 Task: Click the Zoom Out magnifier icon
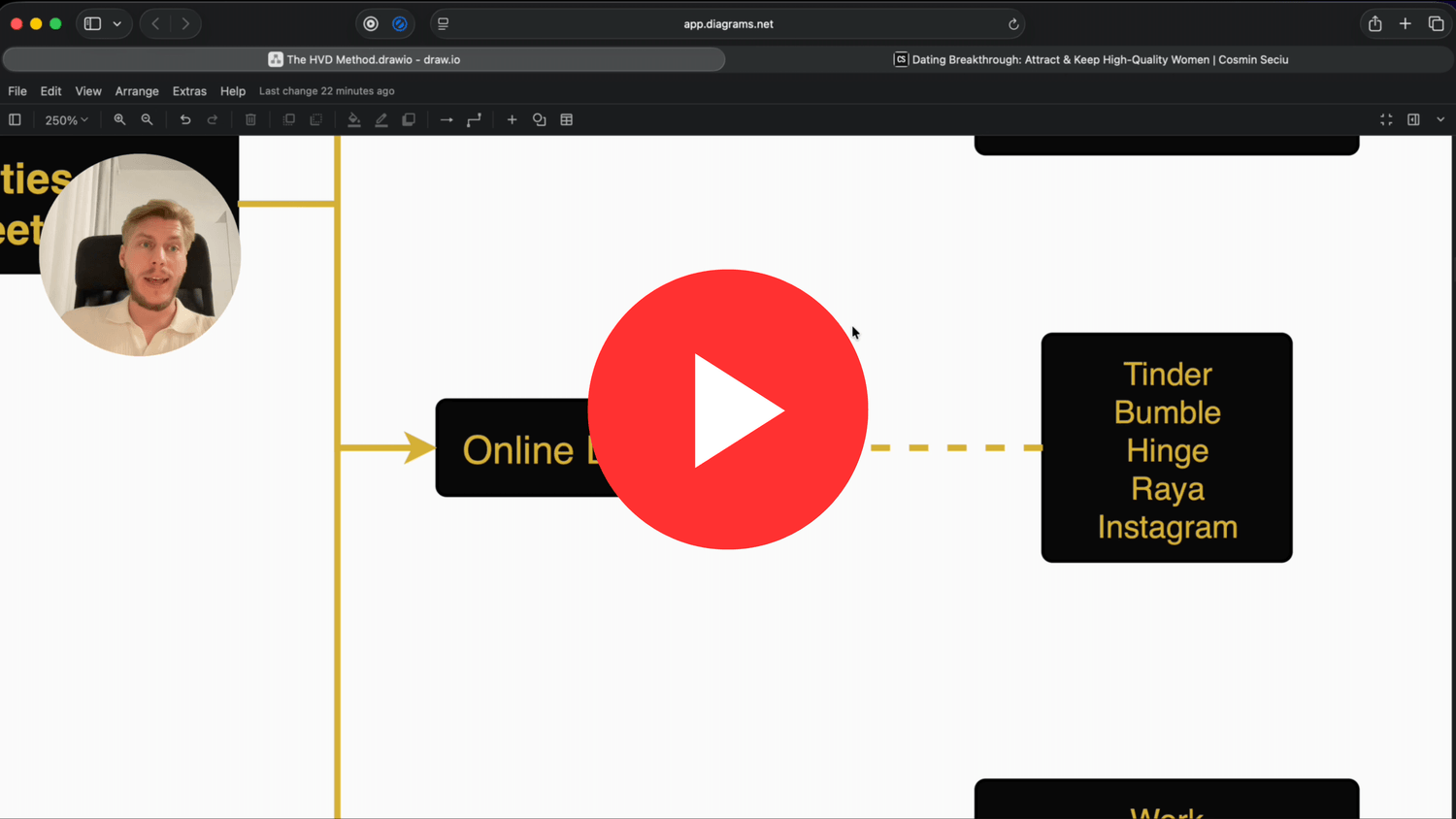[x=147, y=120]
